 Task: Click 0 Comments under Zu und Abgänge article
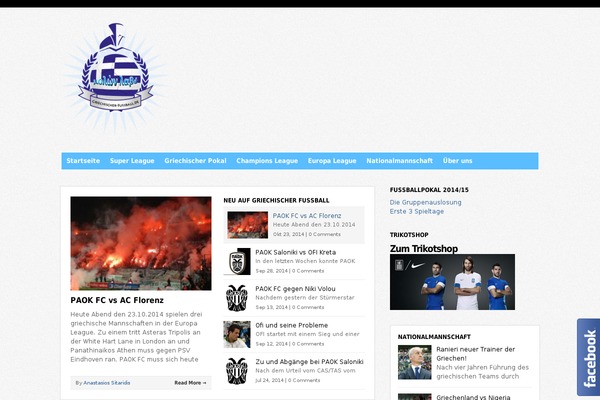[304, 380]
